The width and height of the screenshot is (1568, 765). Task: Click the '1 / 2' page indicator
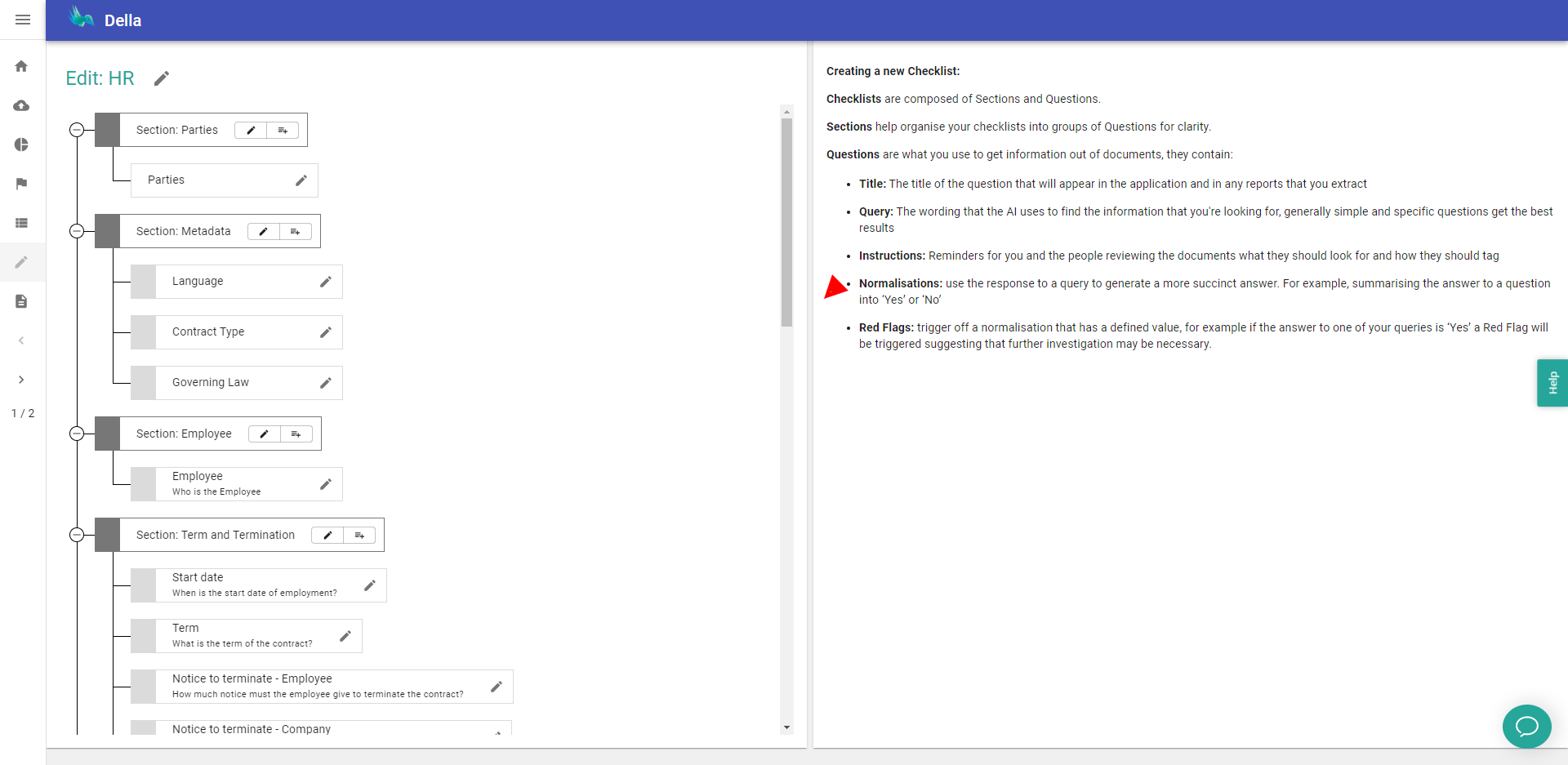click(x=23, y=413)
